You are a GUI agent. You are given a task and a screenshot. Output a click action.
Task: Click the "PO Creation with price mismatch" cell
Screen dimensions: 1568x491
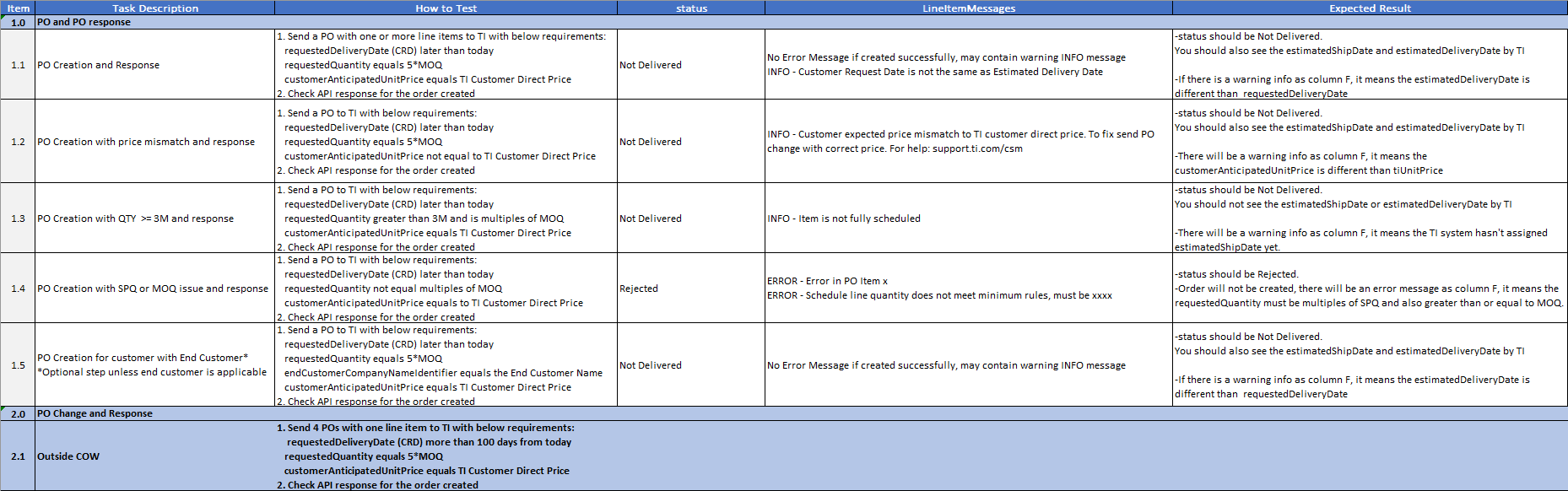click(146, 142)
